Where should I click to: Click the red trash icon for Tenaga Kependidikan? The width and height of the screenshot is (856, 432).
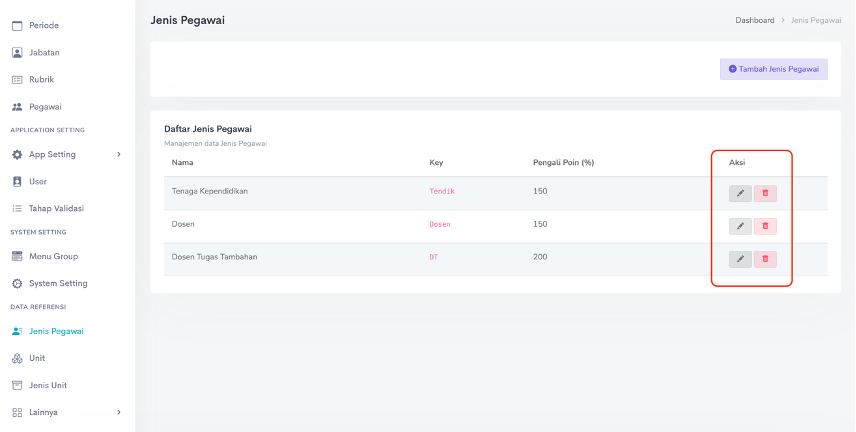coord(765,194)
